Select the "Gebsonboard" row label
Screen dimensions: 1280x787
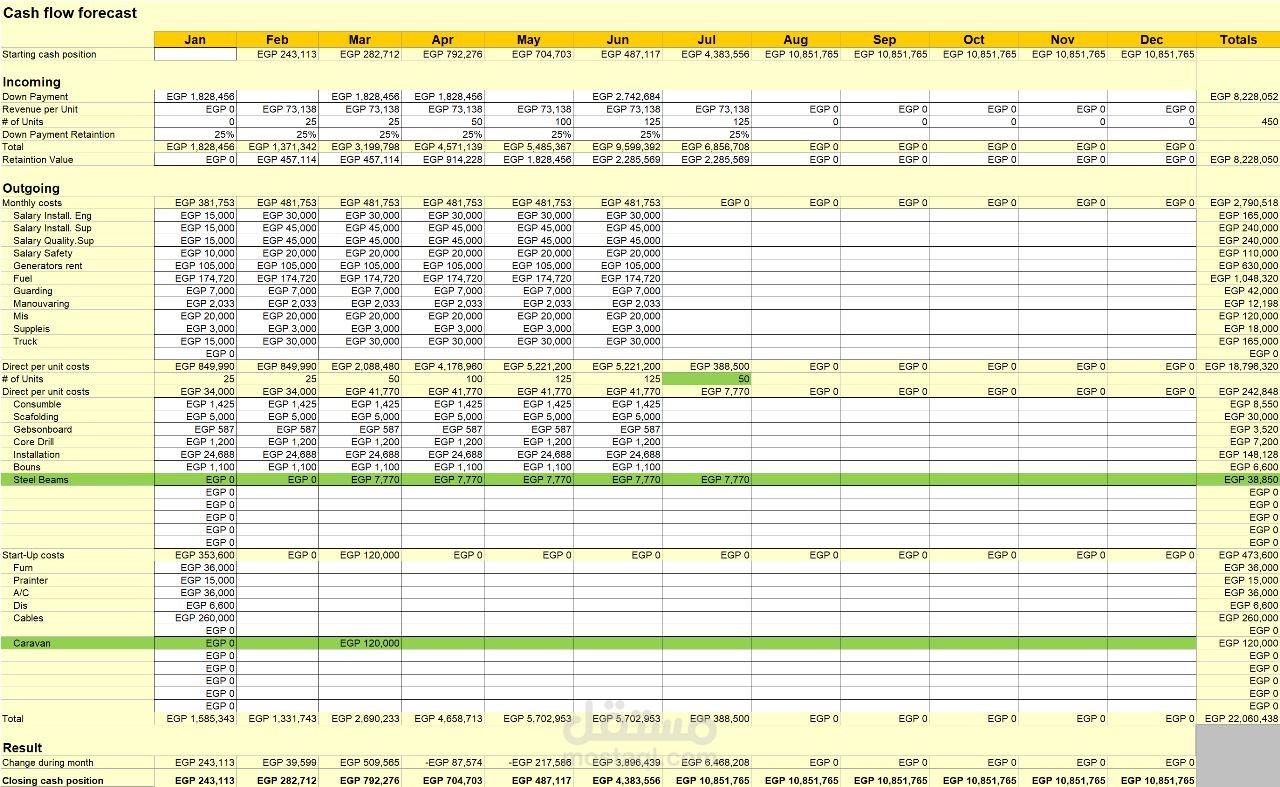click(x=42, y=429)
